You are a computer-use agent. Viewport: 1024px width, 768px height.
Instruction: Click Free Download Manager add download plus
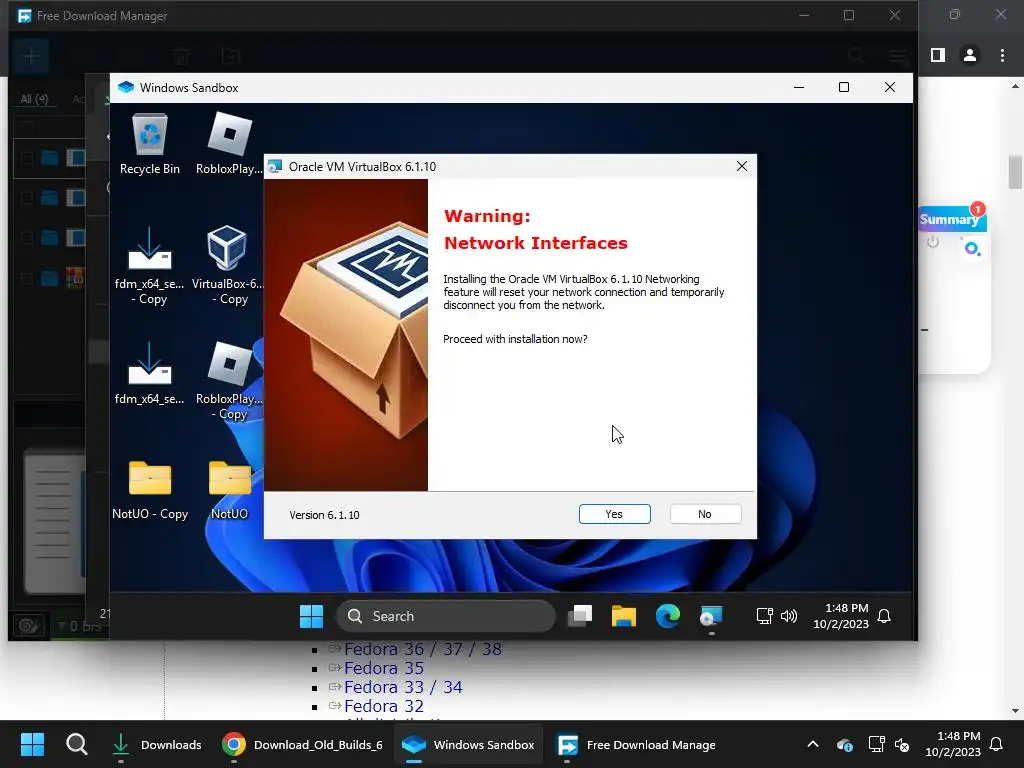pos(31,56)
